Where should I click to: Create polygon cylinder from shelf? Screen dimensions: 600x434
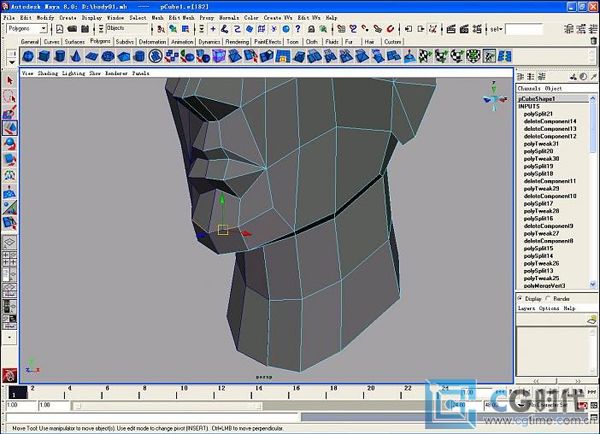[x=60, y=57]
